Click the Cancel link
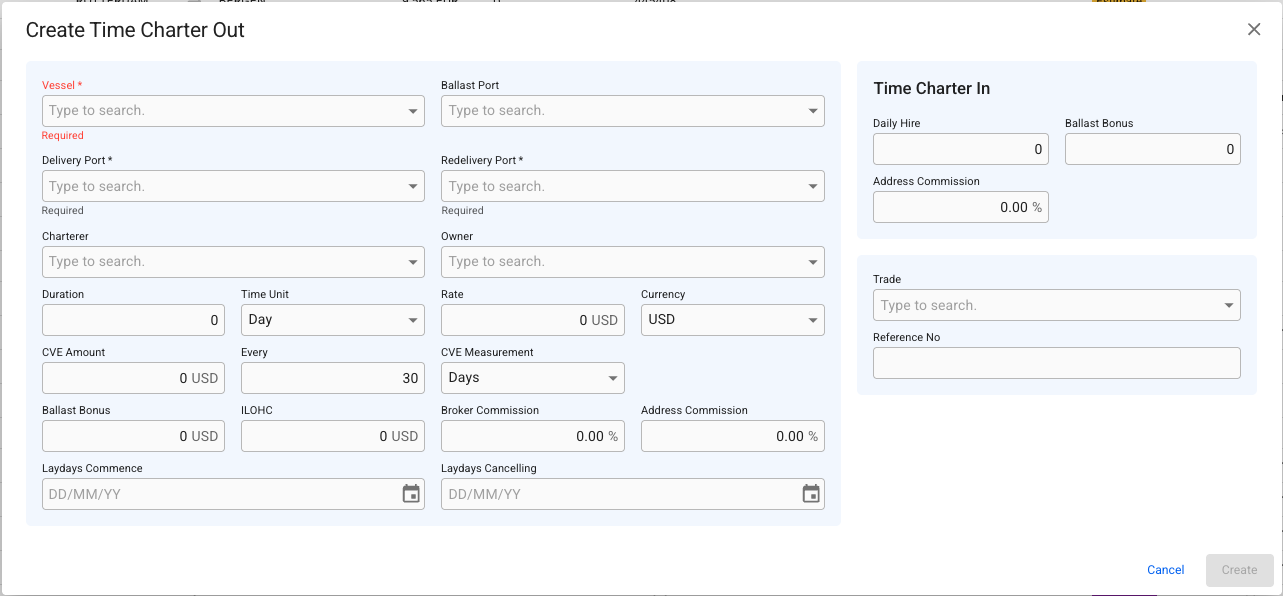 tap(1165, 570)
